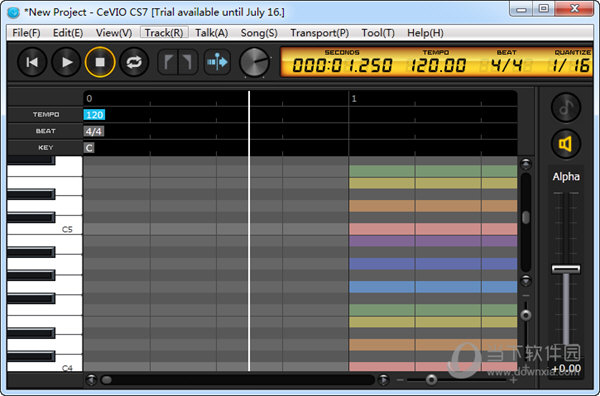Start playback with the Play button
The width and height of the screenshot is (600, 396).
pos(66,62)
